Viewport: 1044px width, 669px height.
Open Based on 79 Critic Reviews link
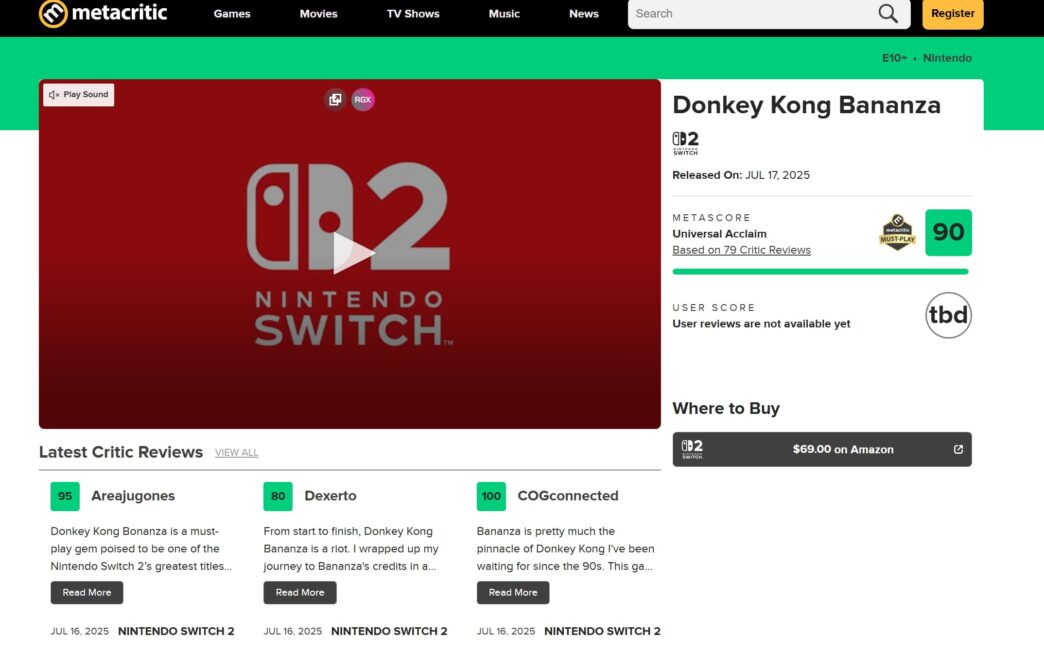tap(741, 250)
